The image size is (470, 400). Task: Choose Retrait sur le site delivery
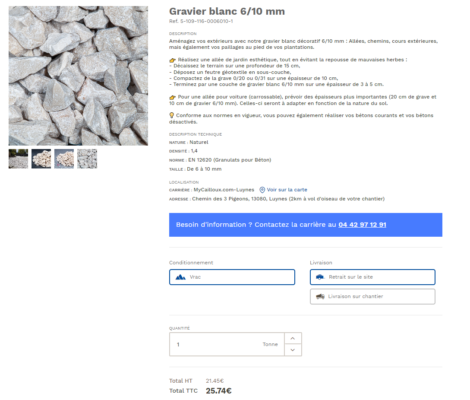point(373,277)
